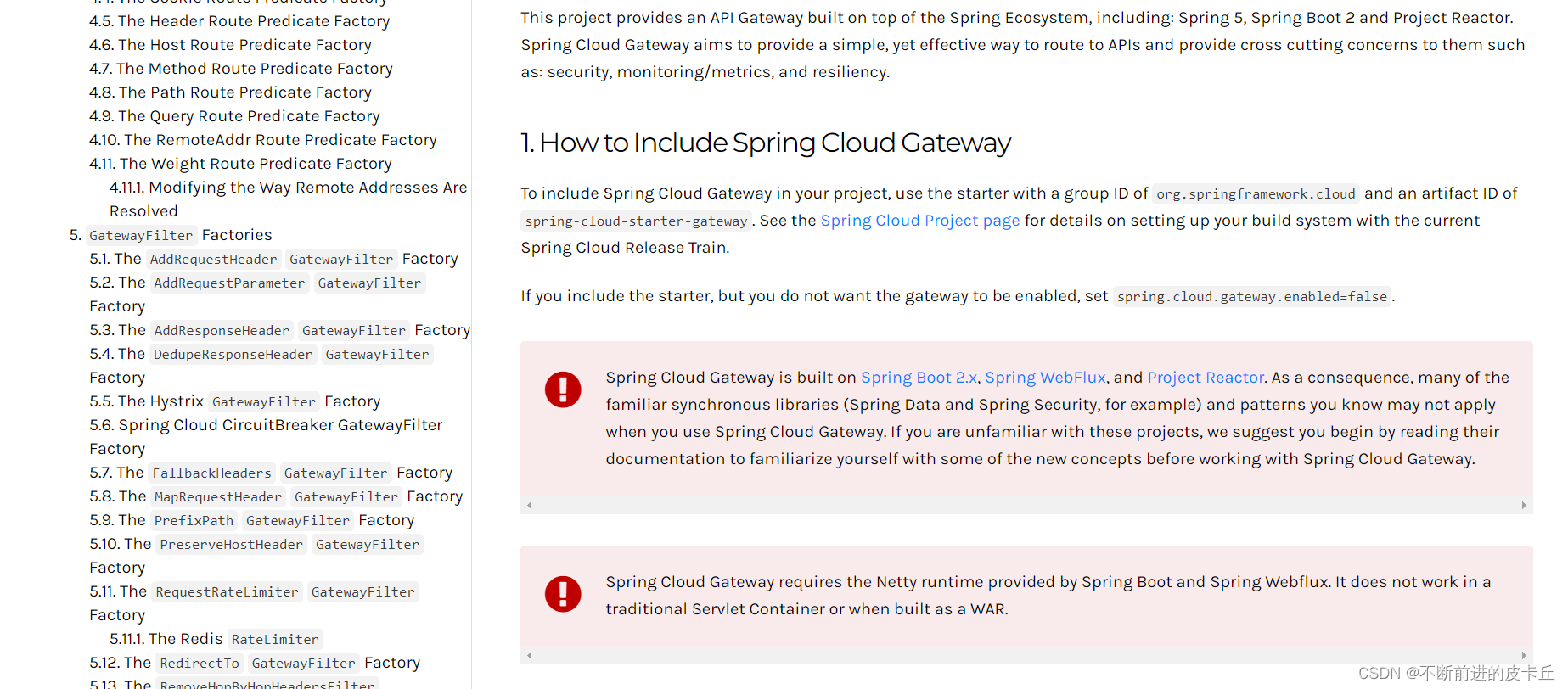The image size is (1568, 689).
Task: Open section 4.5 The Header Route Predicate Factory
Action: 239,21
